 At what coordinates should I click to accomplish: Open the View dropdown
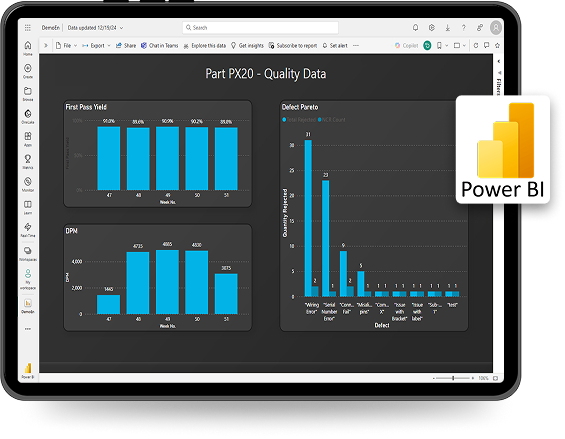pyautogui.click(x=460, y=45)
